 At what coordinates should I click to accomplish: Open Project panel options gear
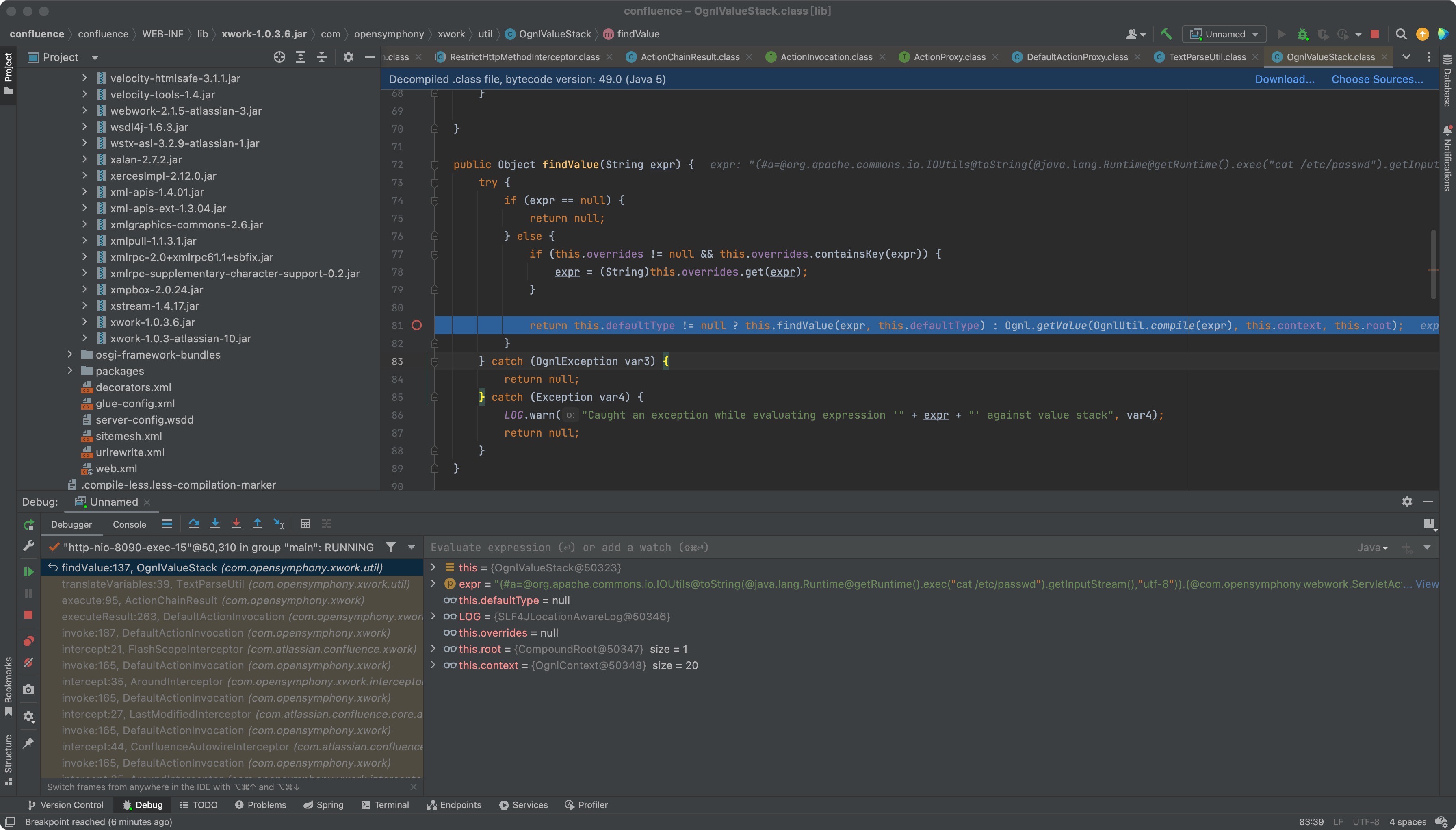point(348,57)
